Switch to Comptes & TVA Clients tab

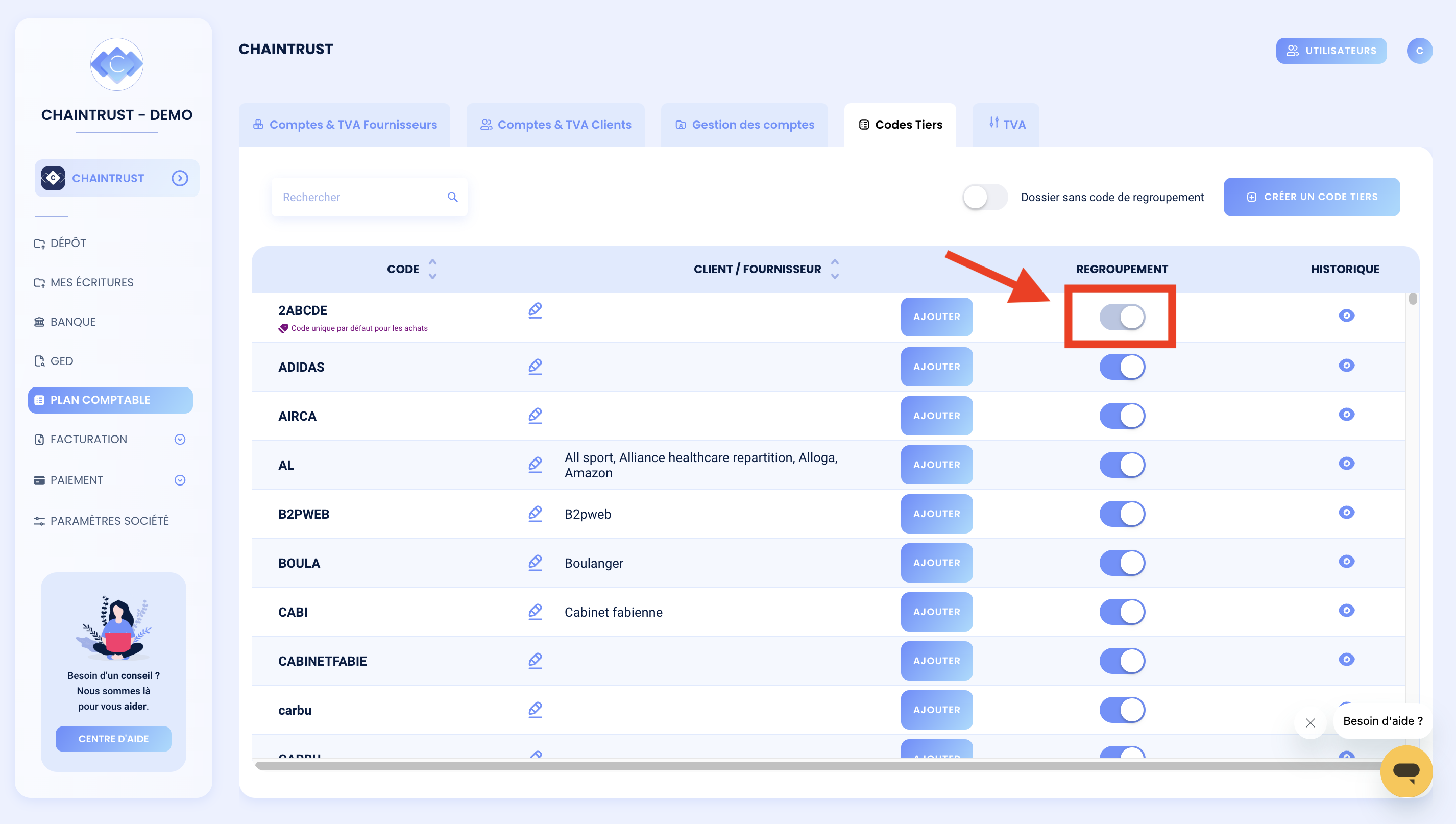pyautogui.click(x=555, y=125)
